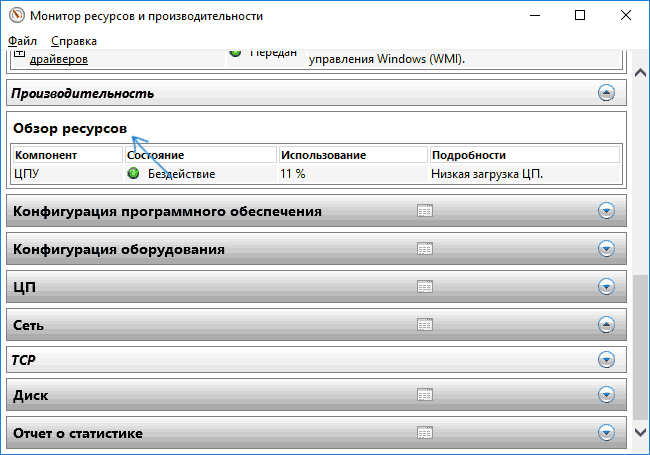650x455 pixels.
Task: Expand the tree node beside драйверов
Action: [19, 53]
